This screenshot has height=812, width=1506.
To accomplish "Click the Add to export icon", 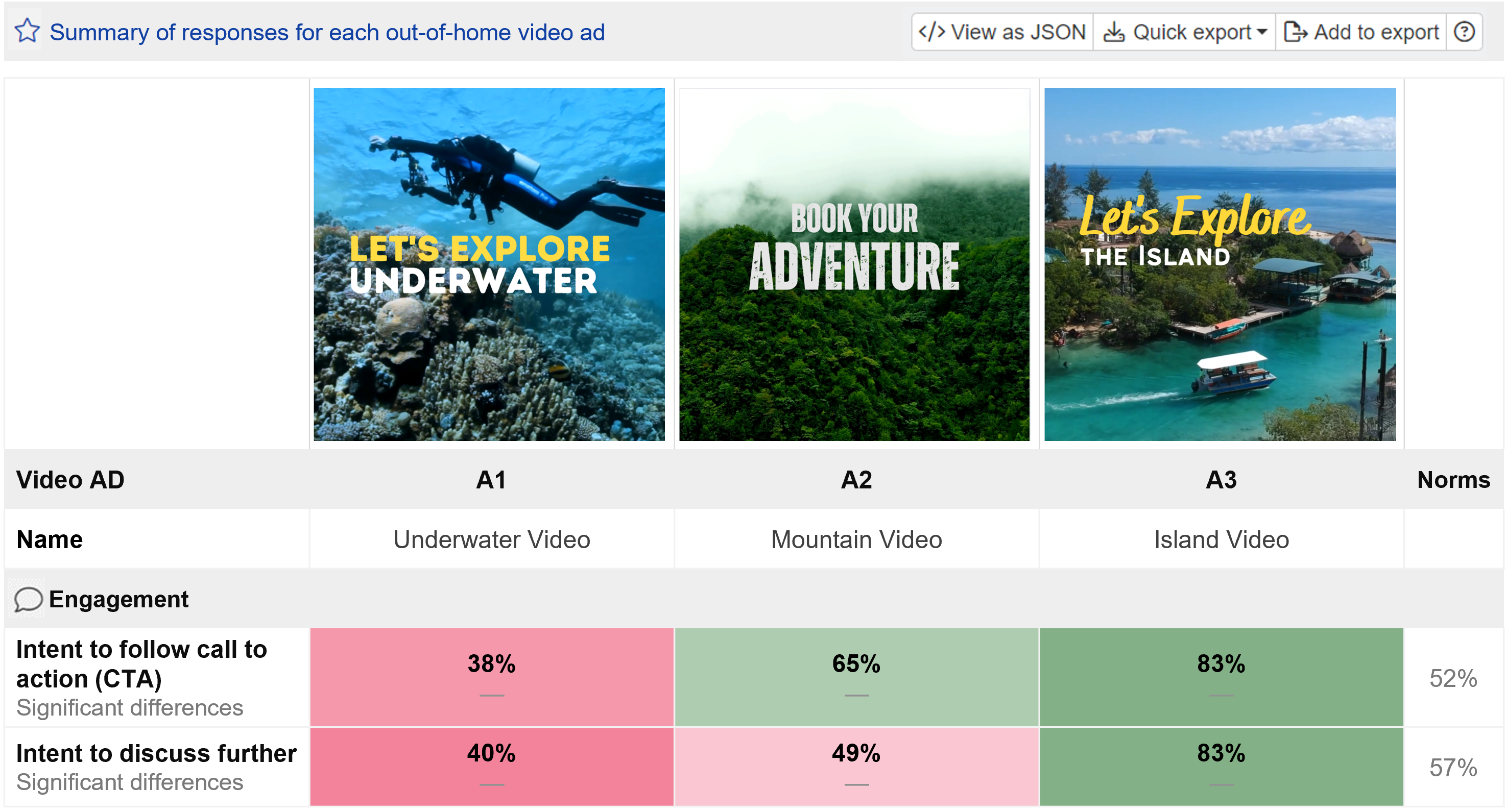I will pyautogui.click(x=1295, y=32).
